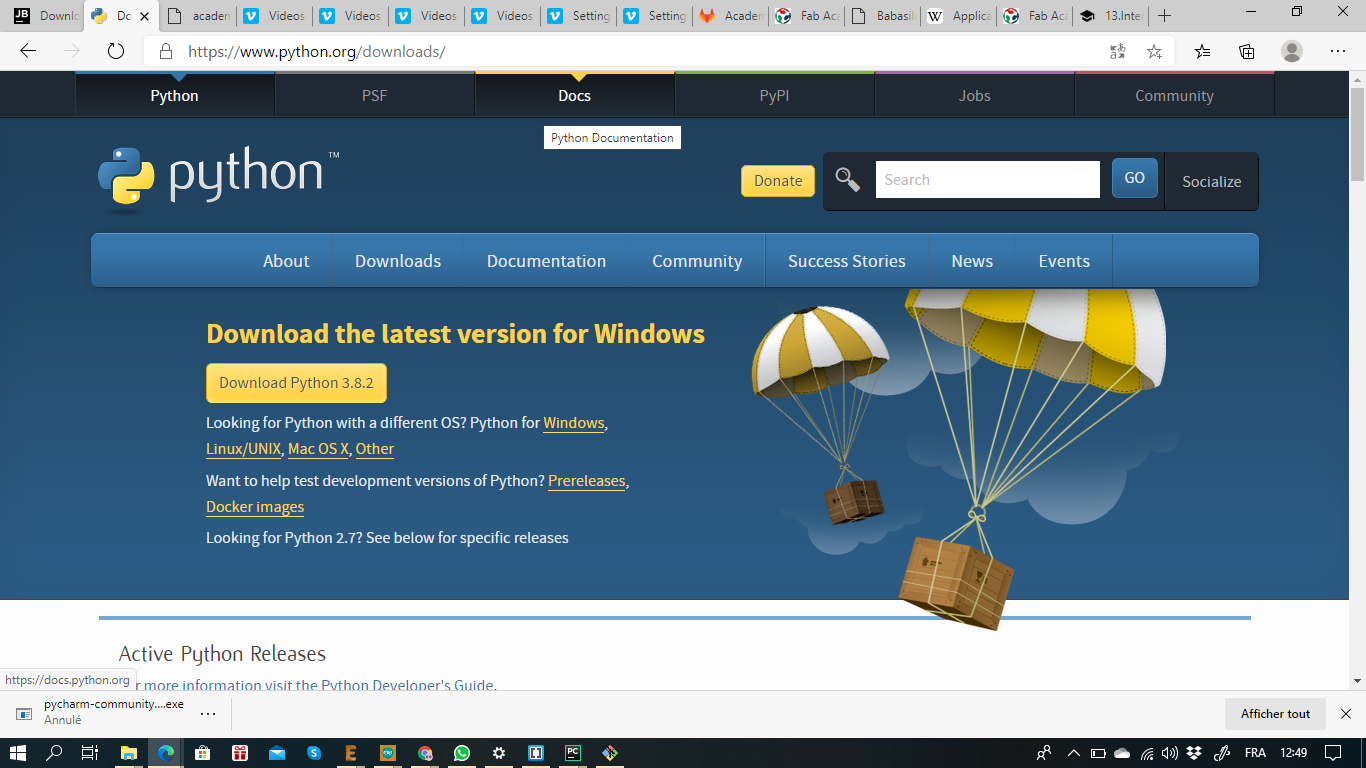
Task: Open PyCharm from the taskbar
Action: click(573, 753)
